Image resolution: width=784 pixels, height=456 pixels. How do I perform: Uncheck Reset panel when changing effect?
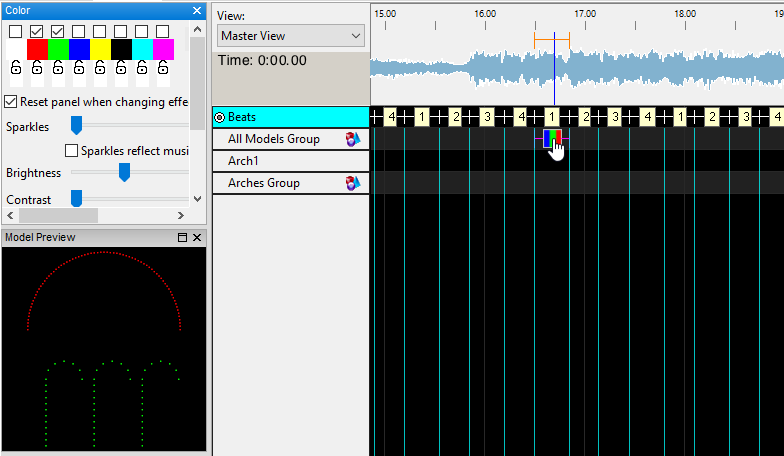(11, 102)
